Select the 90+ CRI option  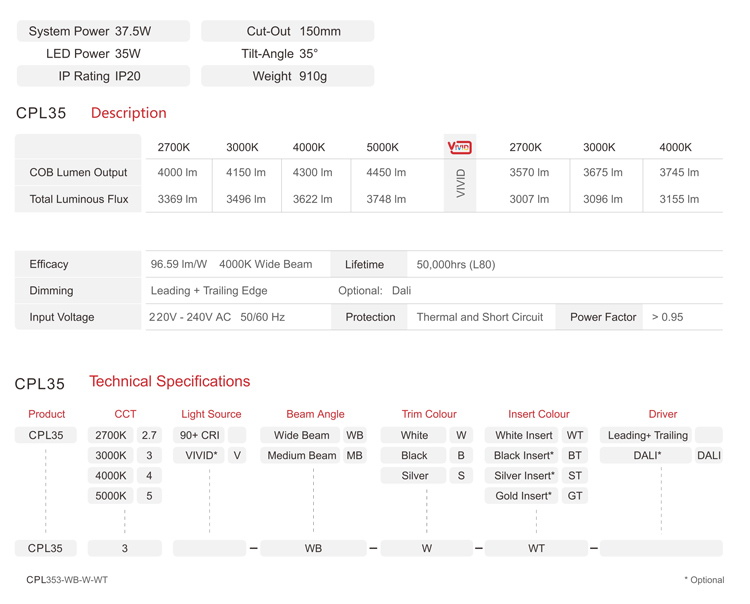[199, 435]
